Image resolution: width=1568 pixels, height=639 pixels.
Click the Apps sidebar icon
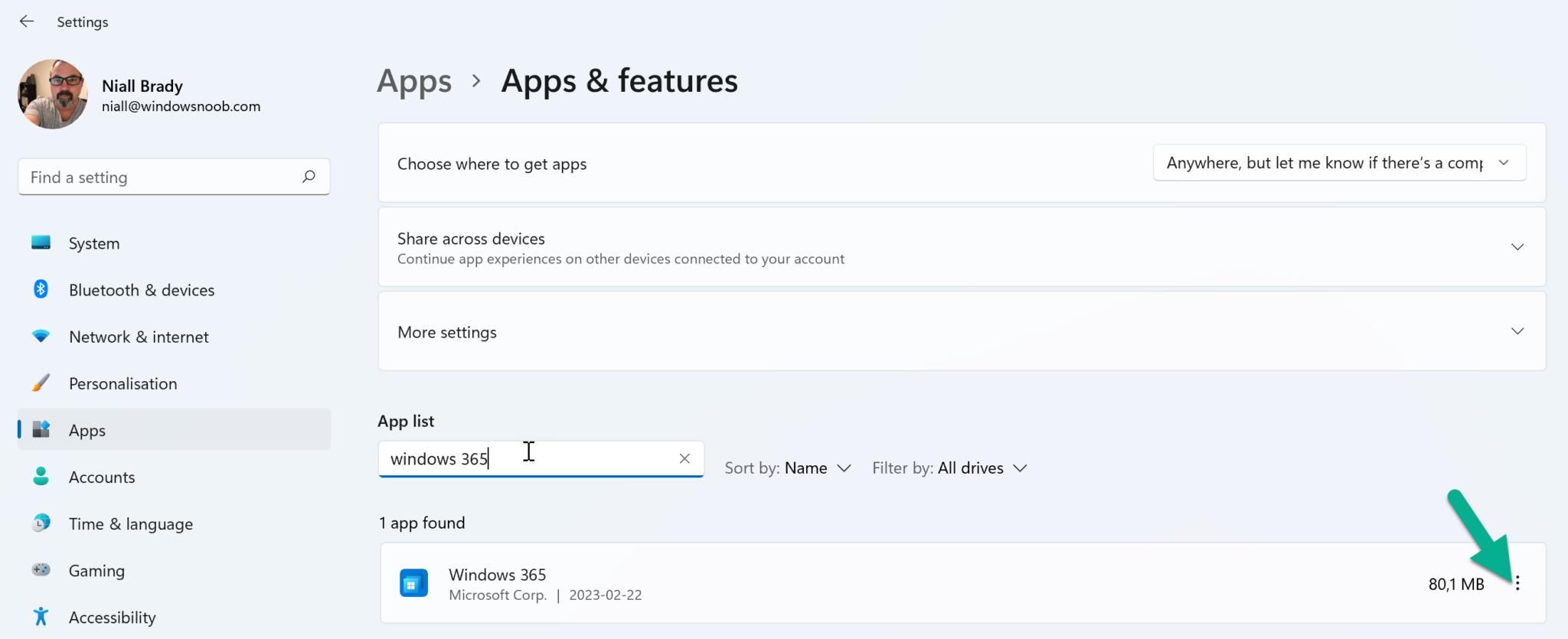pos(41,429)
